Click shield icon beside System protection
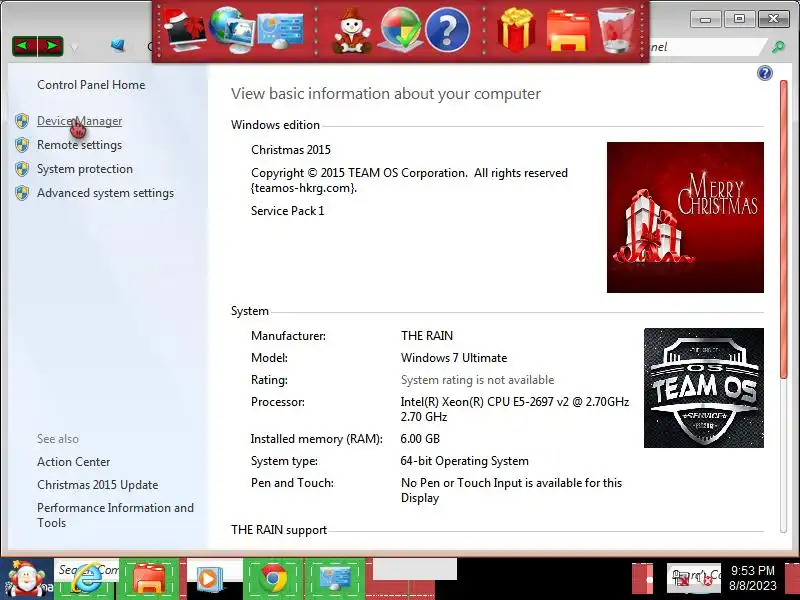Viewport: 800px width, 600px height. (22, 169)
